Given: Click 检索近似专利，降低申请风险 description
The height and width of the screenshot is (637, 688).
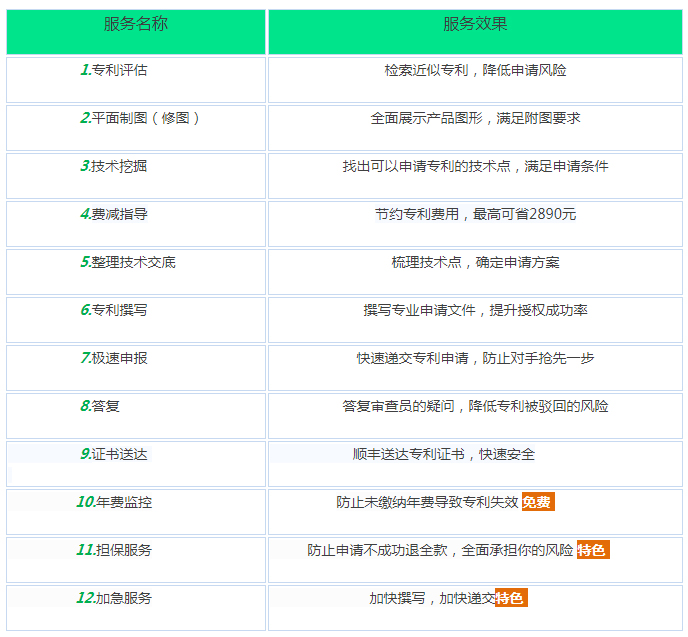Looking at the screenshot, I should click(475, 70).
